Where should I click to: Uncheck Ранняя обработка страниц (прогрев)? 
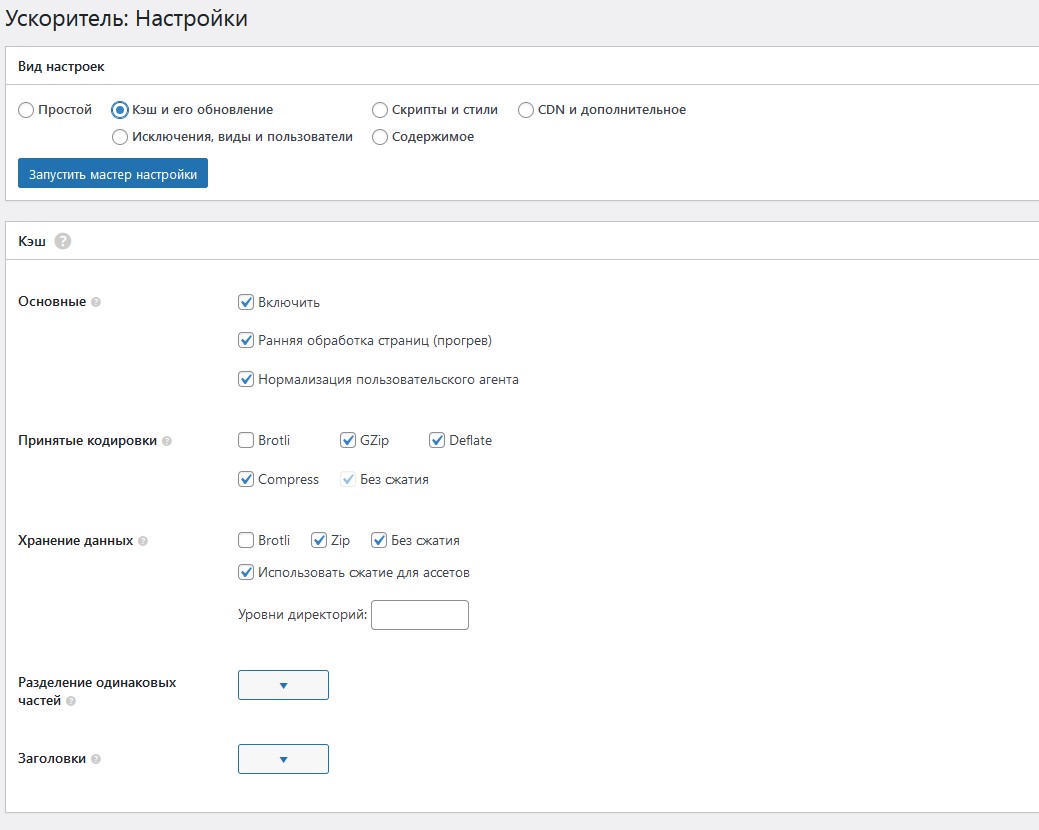(246, 340)
